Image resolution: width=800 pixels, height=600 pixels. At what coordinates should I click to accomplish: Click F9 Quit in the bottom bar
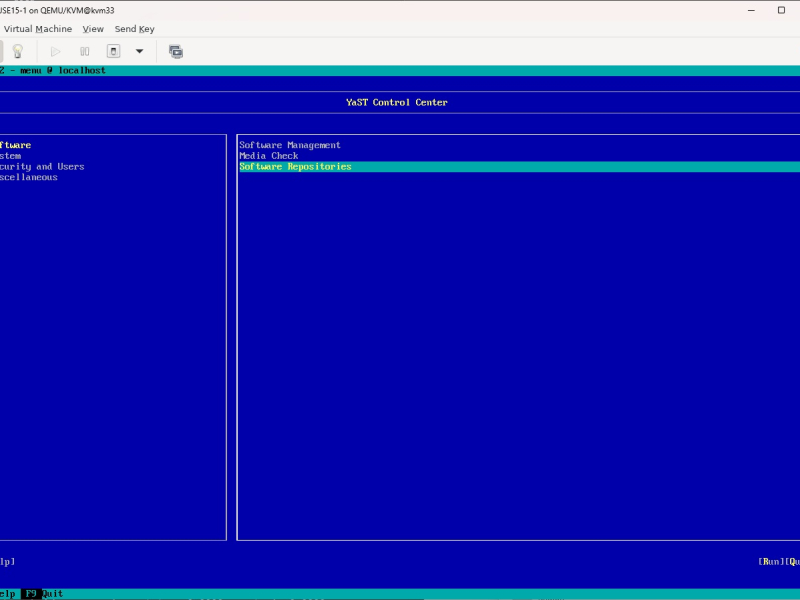tap(44, 594)
